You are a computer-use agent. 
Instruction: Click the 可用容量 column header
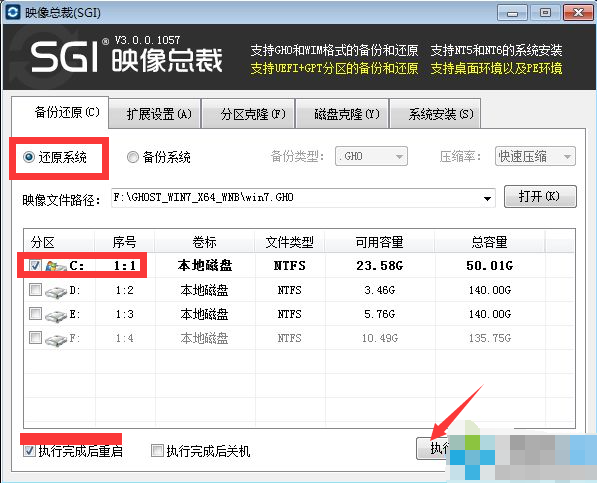pos(379,242)
